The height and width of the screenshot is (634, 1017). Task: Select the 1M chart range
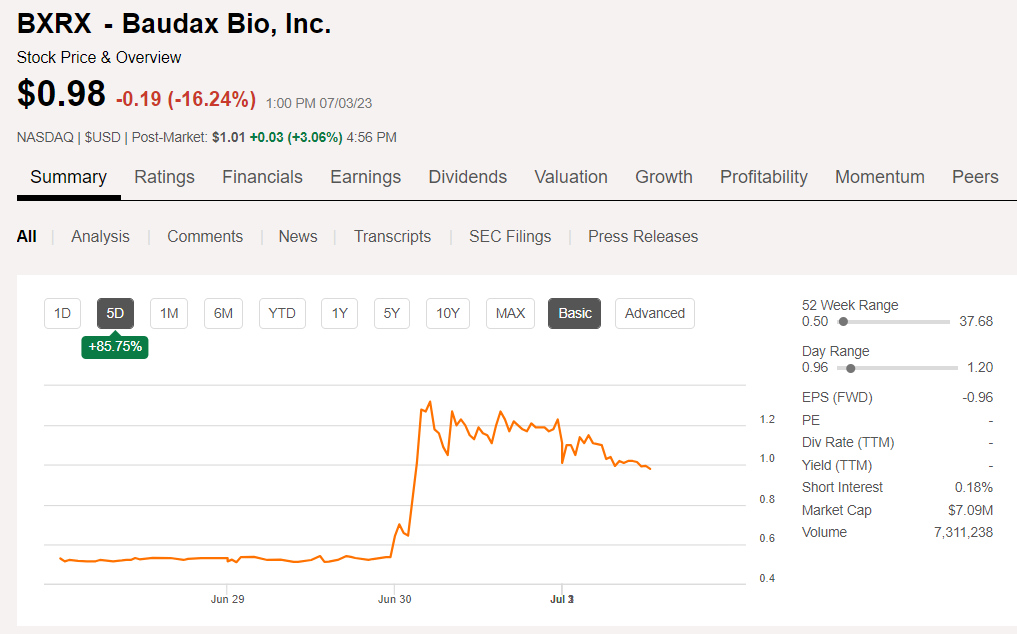tap(169, 313)
